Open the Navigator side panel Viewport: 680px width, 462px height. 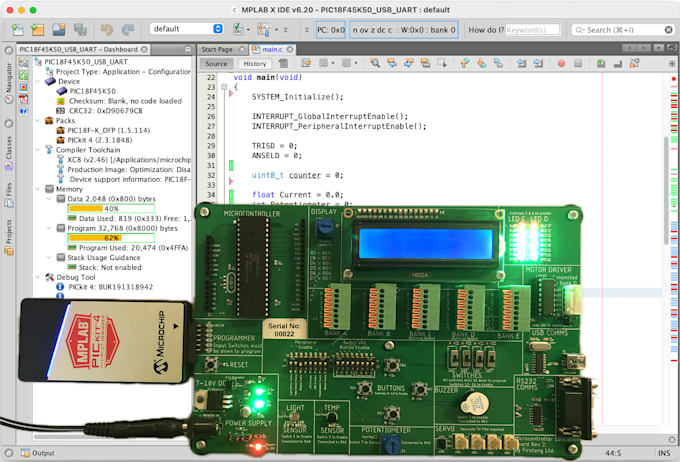click(9, 82)
